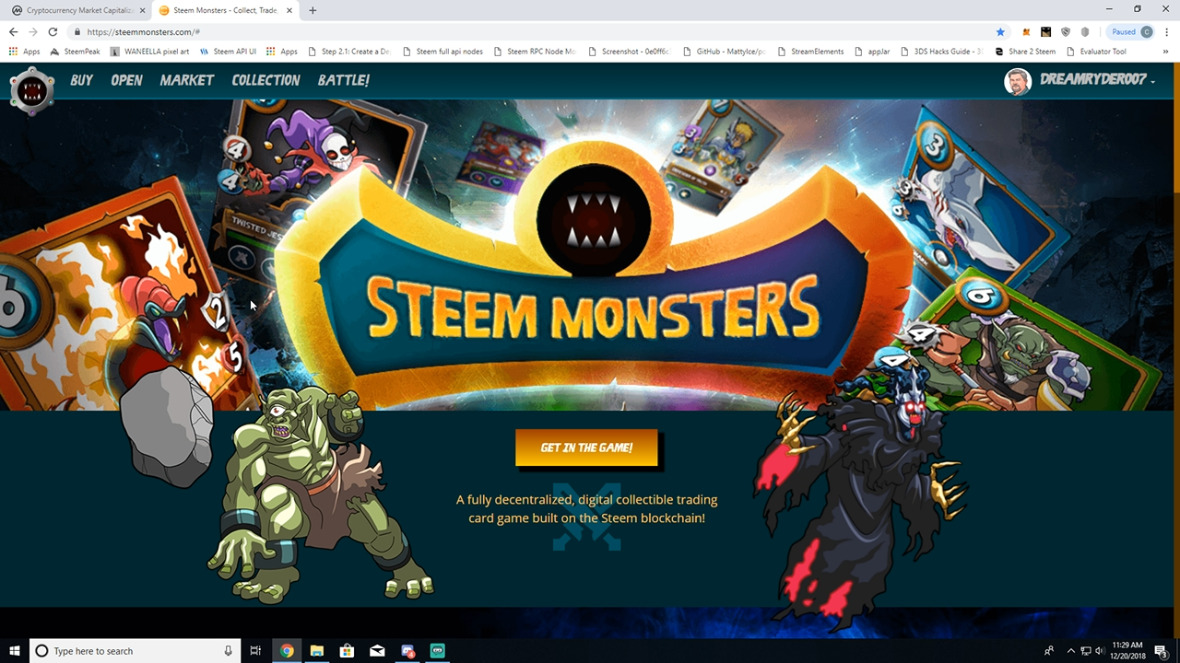Open the 3DS Hacks Guide bookmark

pyautogui.click(x=942, y=51)
